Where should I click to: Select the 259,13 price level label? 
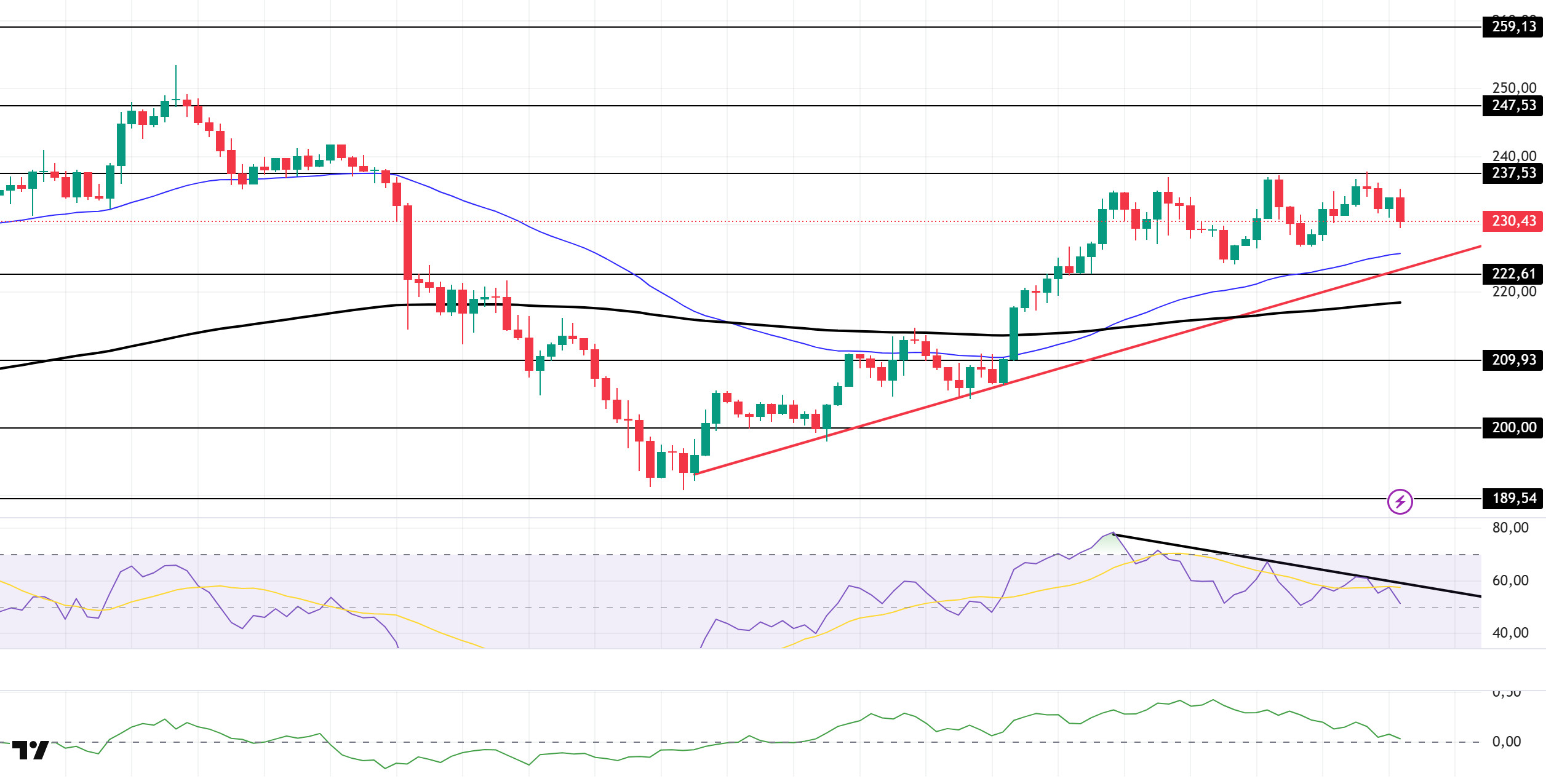1513,27
